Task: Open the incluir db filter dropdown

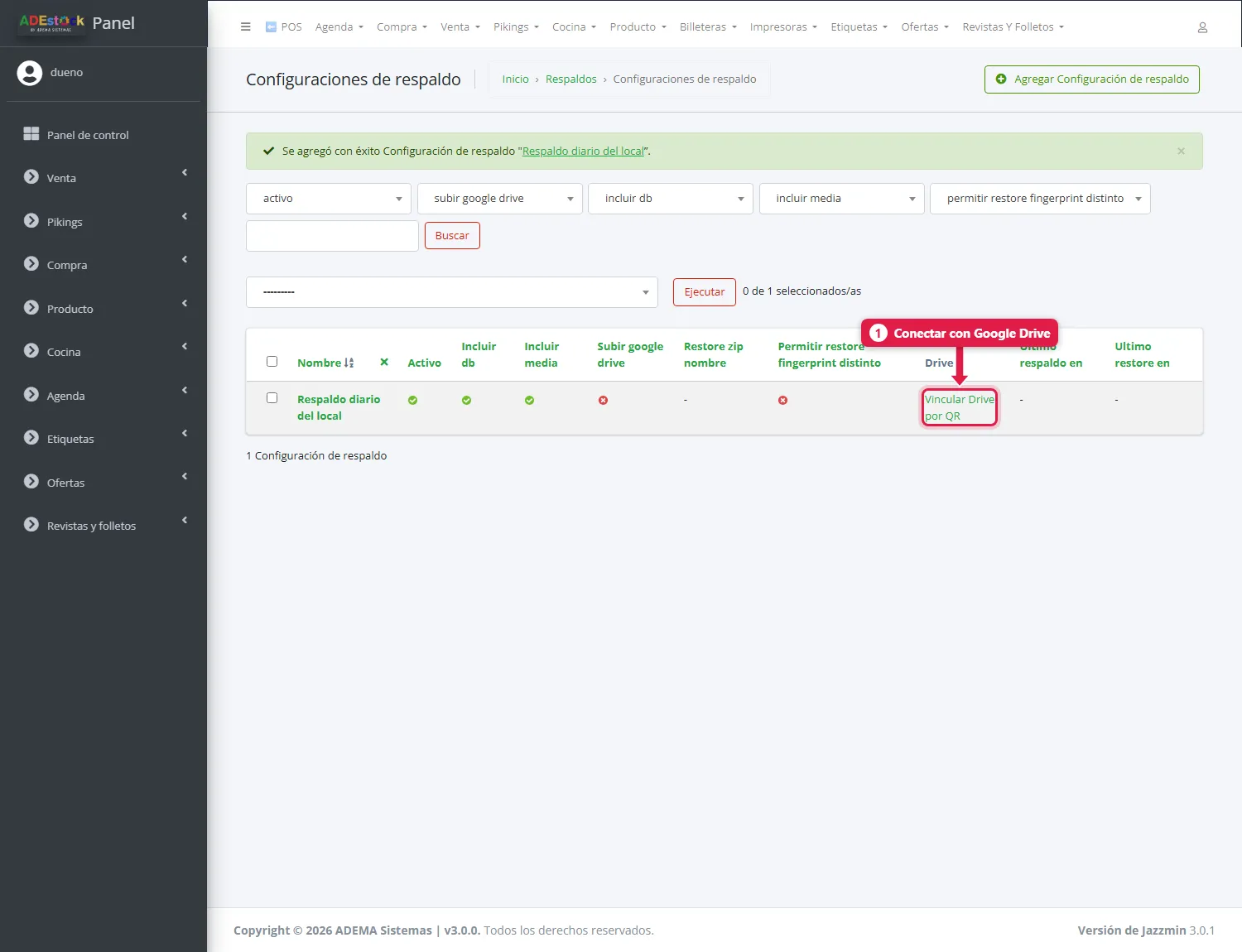Action: [671, 199]
